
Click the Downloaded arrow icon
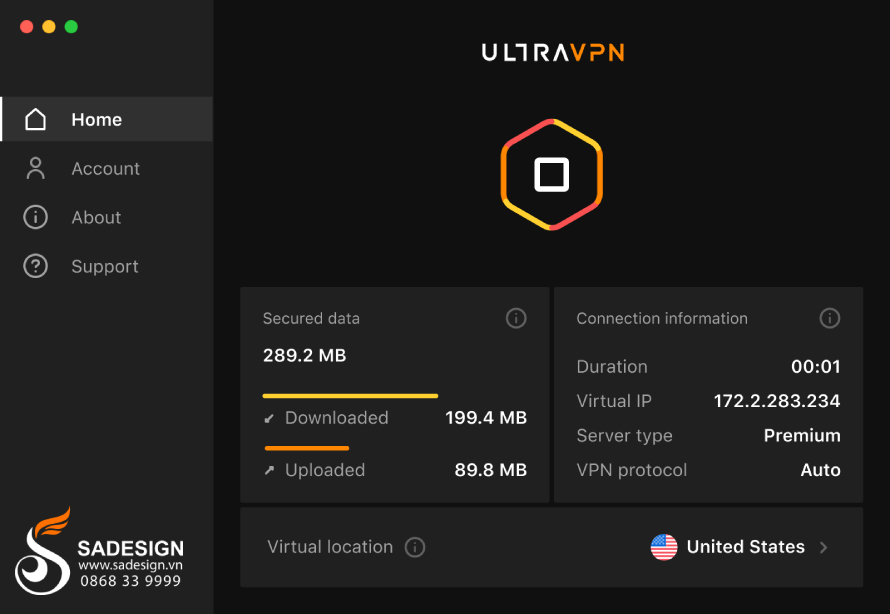pyautogui.click(x=269, y=419)
